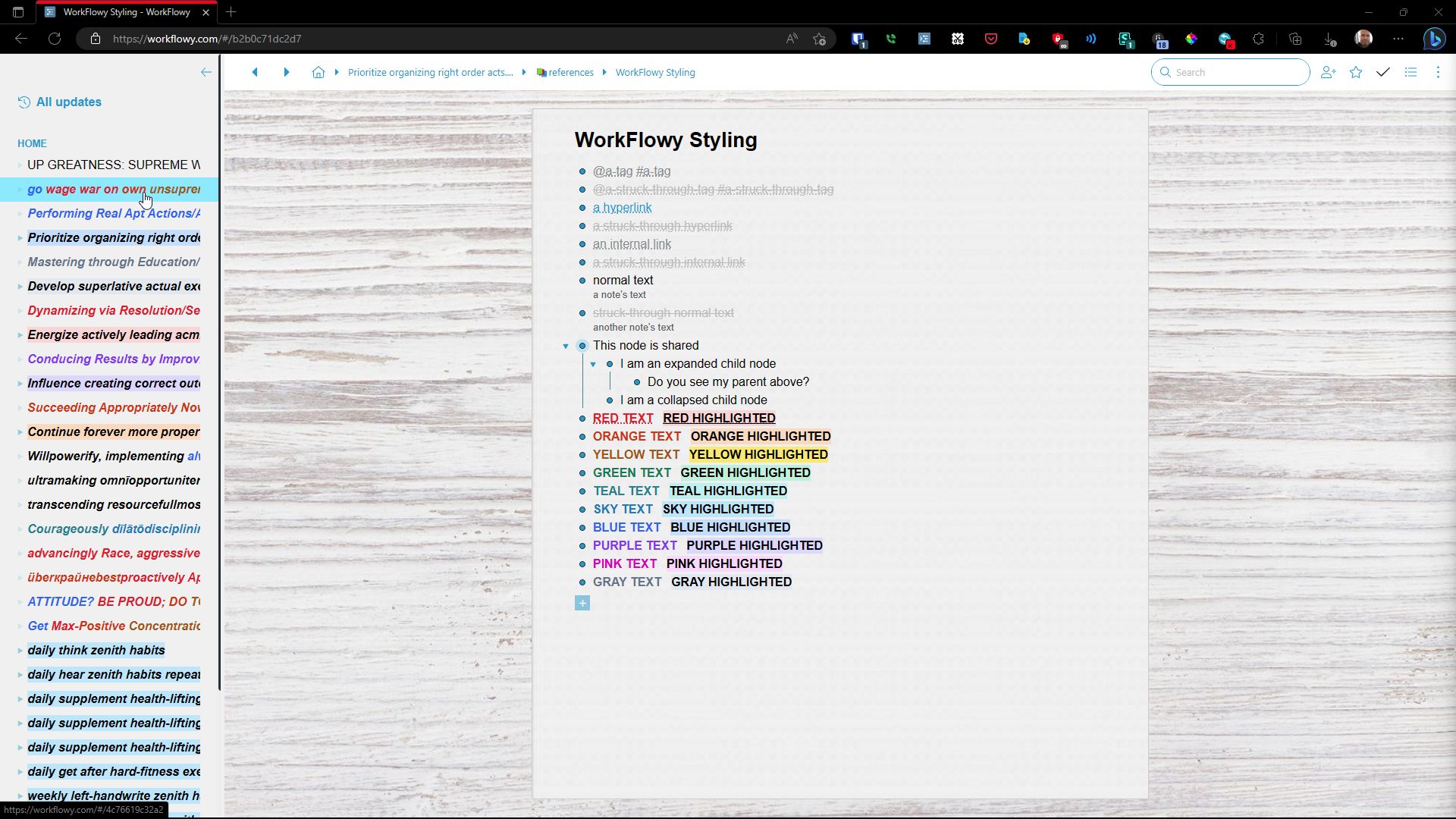Open the Bing sidebar button
This screenshot has height=819, width=1456.
[1434, 39]
